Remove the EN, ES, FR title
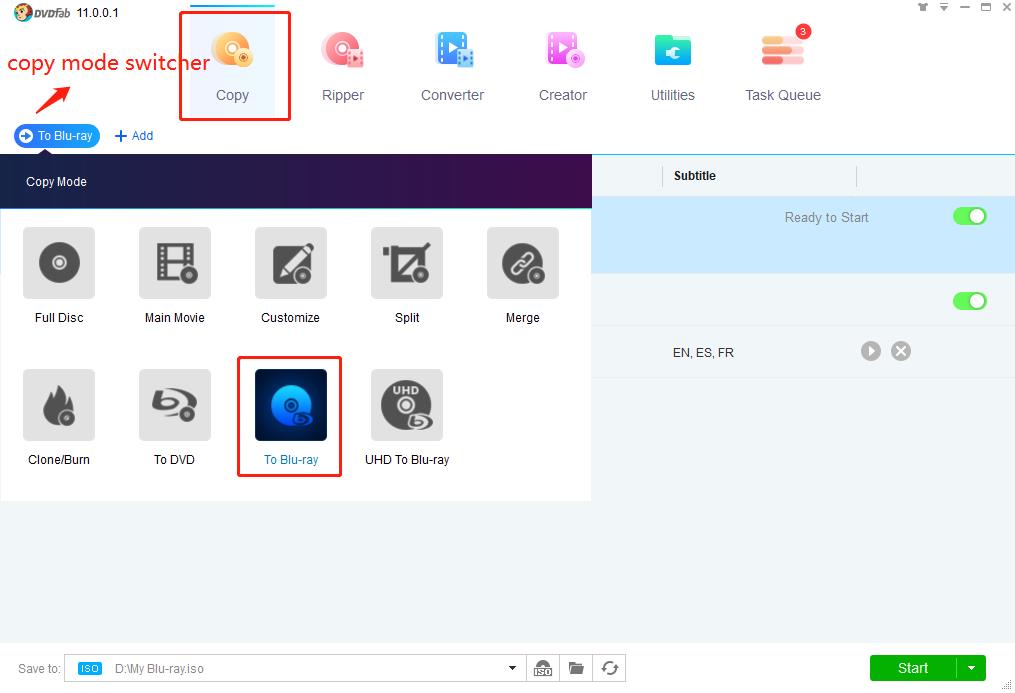Viewport: 1015px width, 693px height. pyautogui.click(x=900, y=351)
